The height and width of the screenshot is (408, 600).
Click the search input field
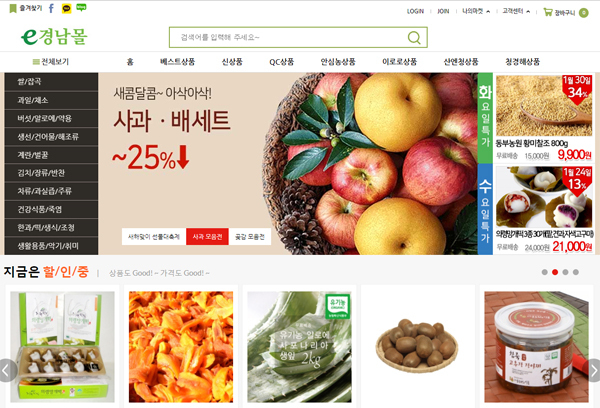pyautogui.click(x=289, y=38)
